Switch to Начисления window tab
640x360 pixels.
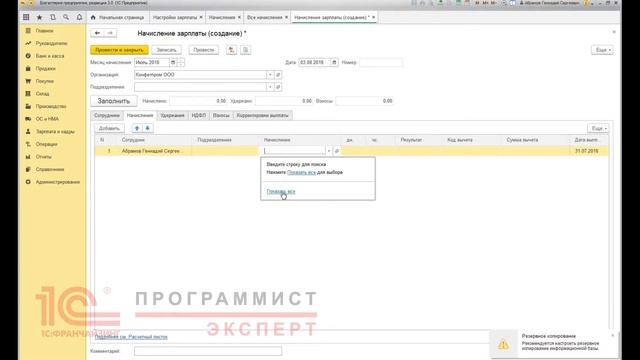click(222, 18)
